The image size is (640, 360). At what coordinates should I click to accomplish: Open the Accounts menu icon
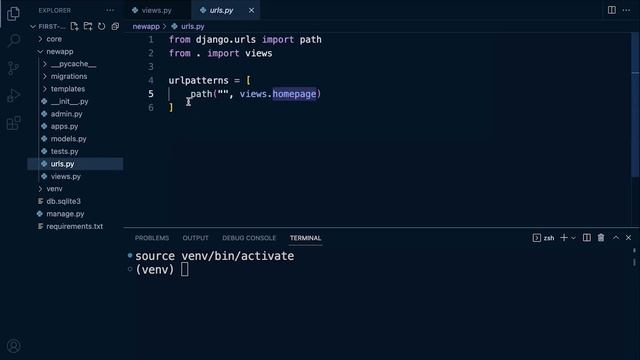13,346
